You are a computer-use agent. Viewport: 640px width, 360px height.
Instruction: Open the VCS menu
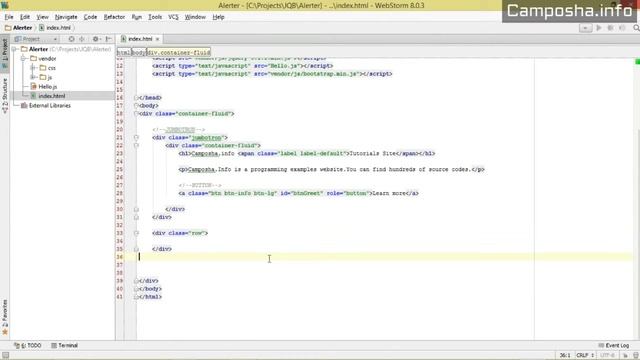tap(173, 17)
